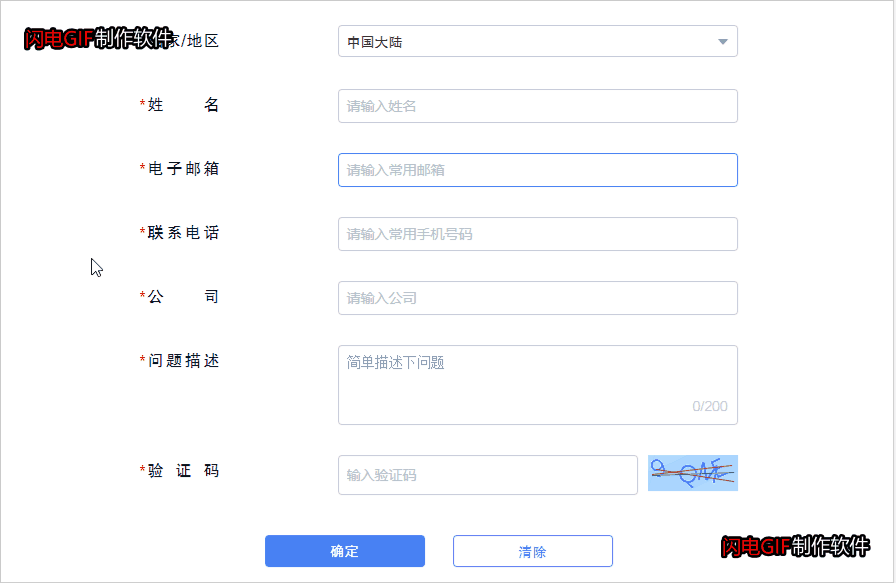Select the 输入验证码 captcha input
Viewport: 896px width, 583px height.
[x=487, y=474]
